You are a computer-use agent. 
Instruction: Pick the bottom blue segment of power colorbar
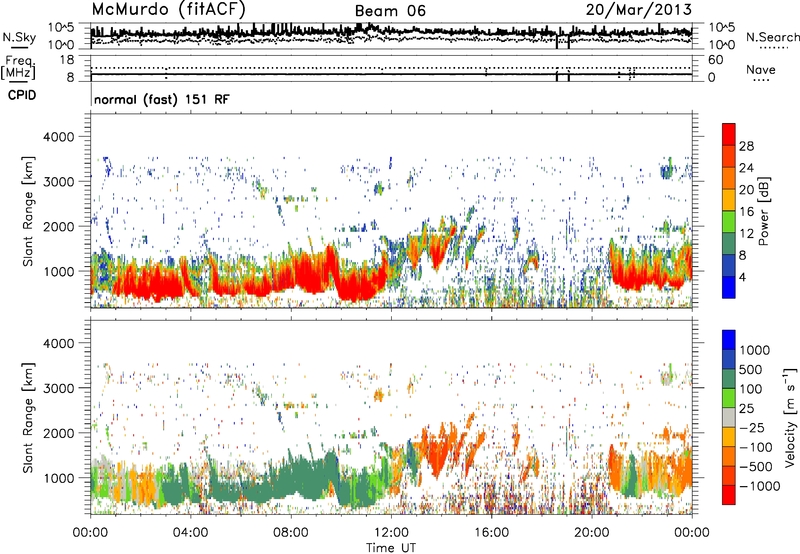729,287
